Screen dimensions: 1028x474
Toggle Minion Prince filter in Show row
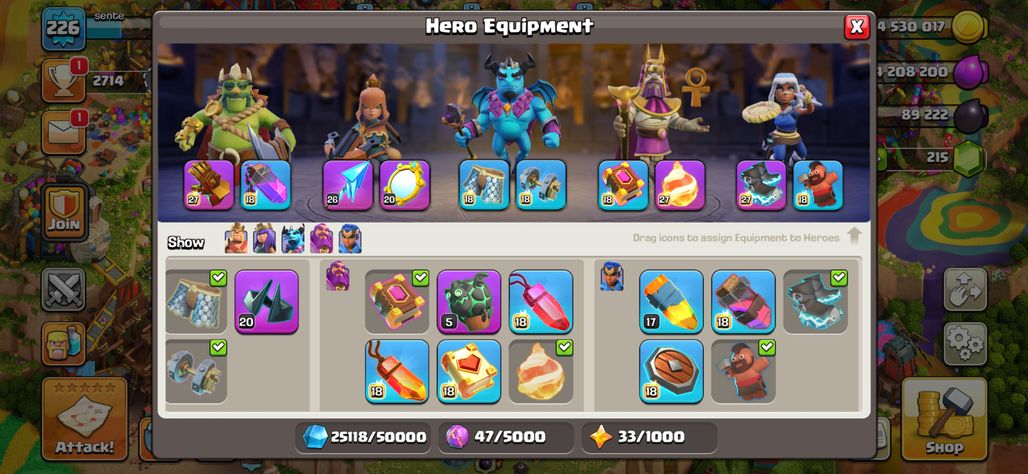[293, 239]
